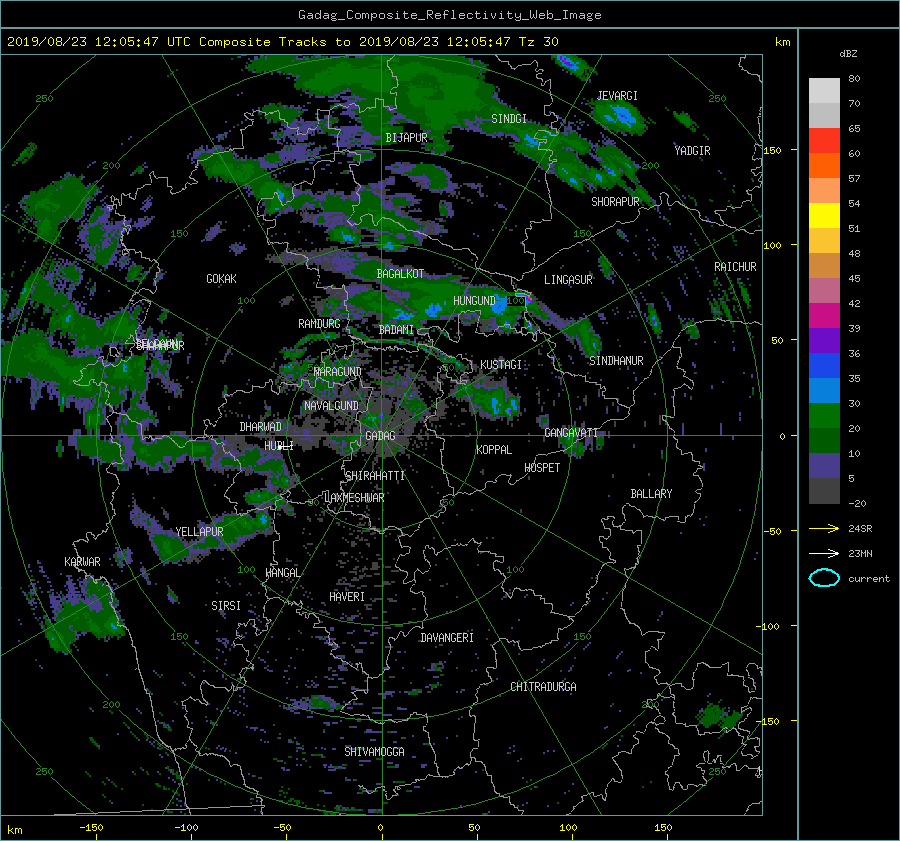Click the yellow 51 dBZ color swatch
This screenshot has width=900, height=841.
[824, 216]
